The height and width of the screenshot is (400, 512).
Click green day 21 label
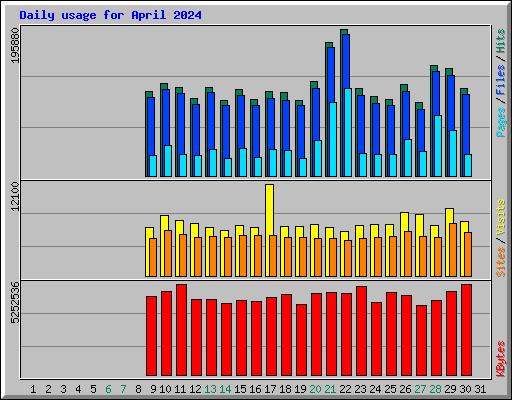pos(330,389)
